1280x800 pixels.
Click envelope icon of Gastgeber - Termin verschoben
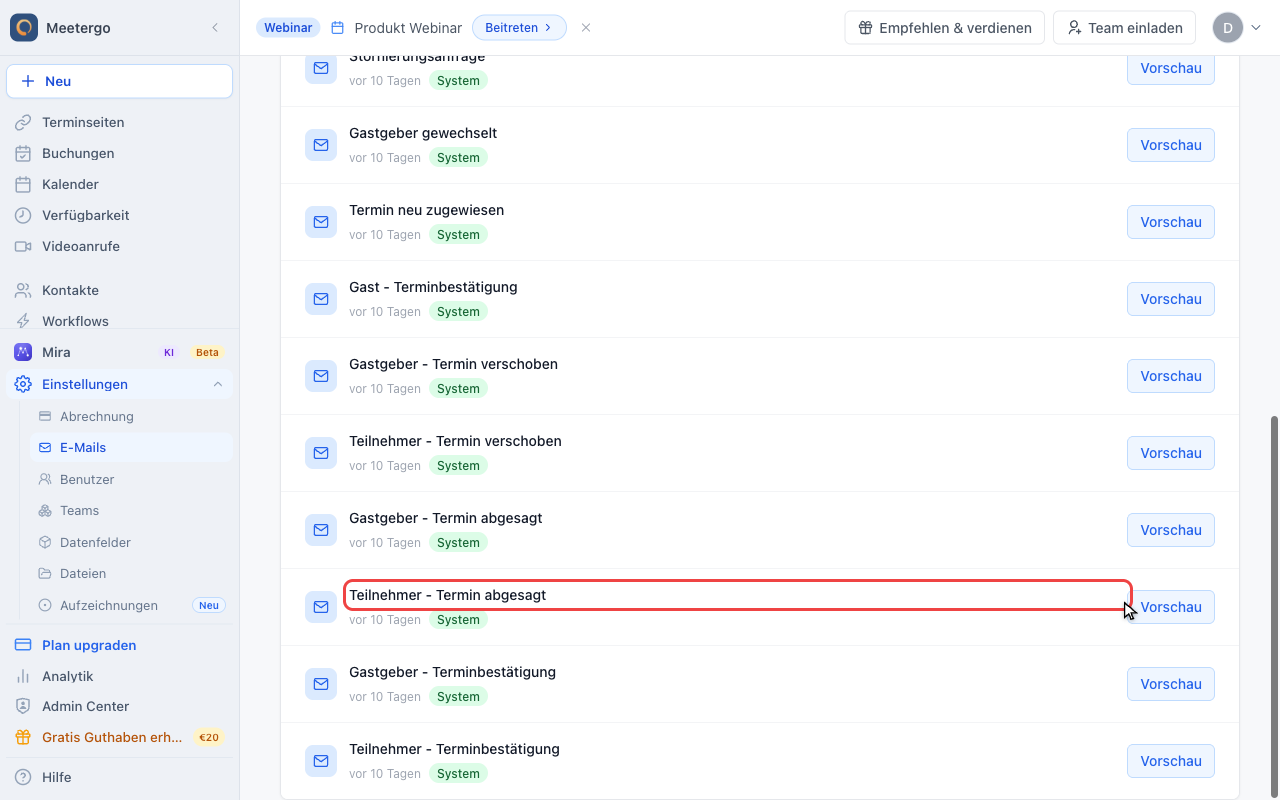(321, 376)
